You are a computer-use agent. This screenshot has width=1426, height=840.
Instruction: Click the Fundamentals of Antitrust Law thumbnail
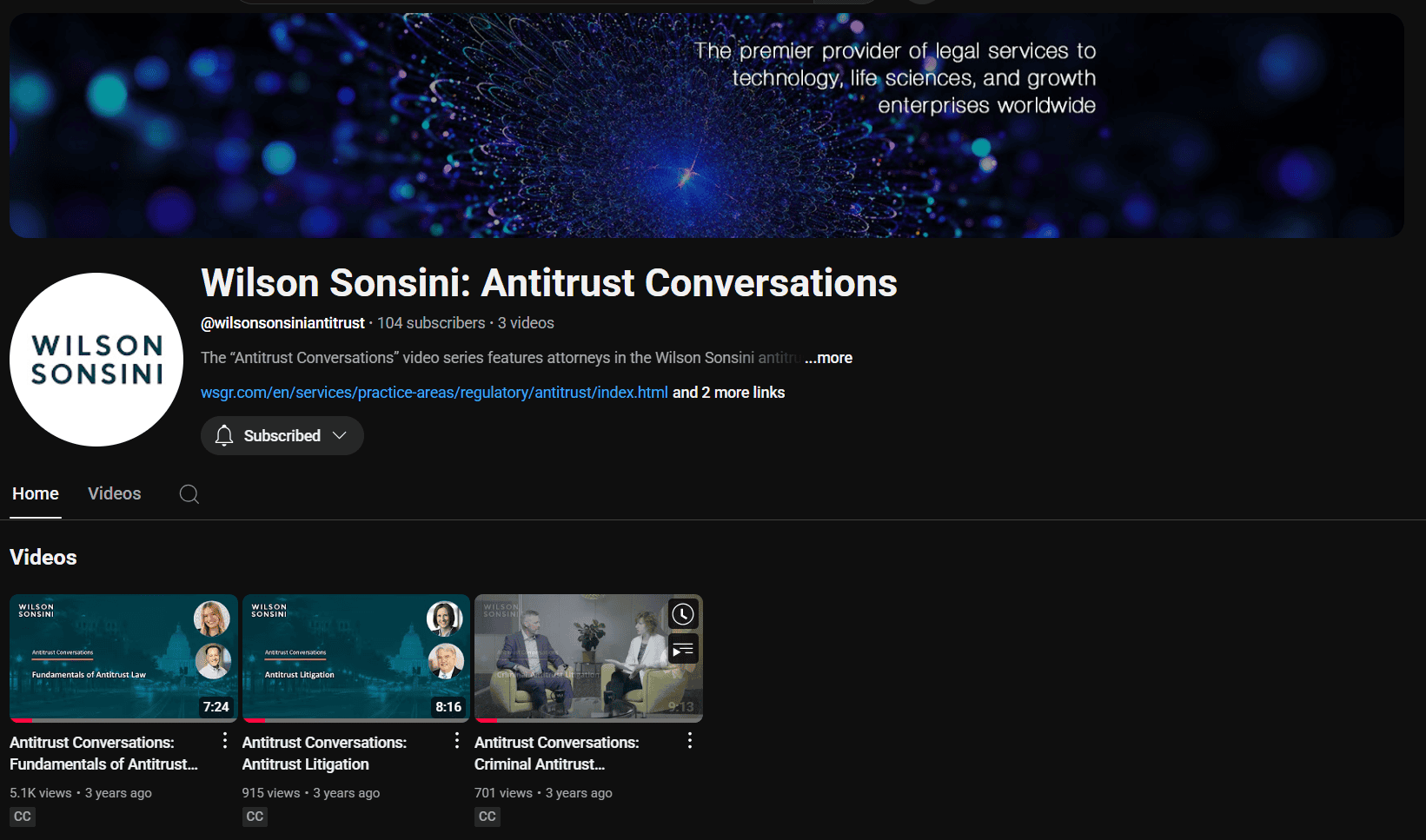coord(123,658)
